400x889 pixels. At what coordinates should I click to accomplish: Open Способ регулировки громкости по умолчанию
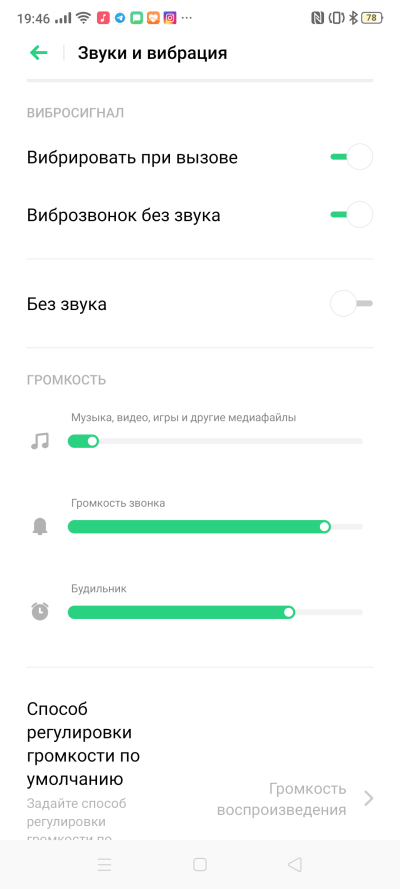200,768
